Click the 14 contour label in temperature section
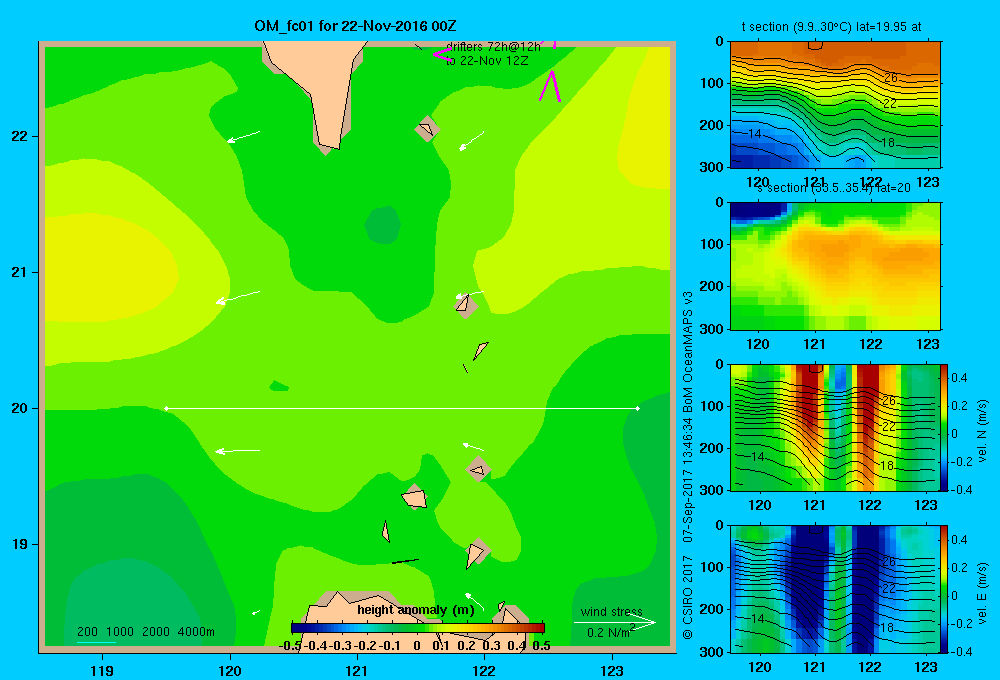The image size is (1000, 680). (754, 134)
